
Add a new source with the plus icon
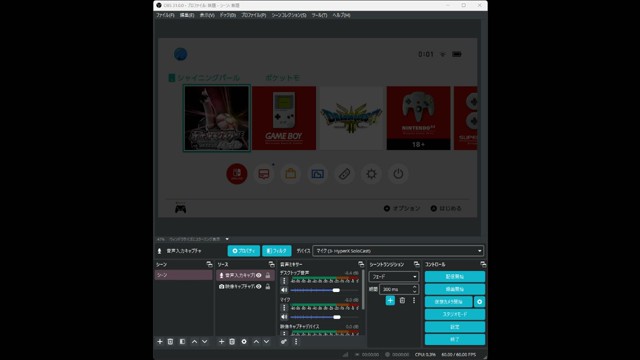click(221, 342)
